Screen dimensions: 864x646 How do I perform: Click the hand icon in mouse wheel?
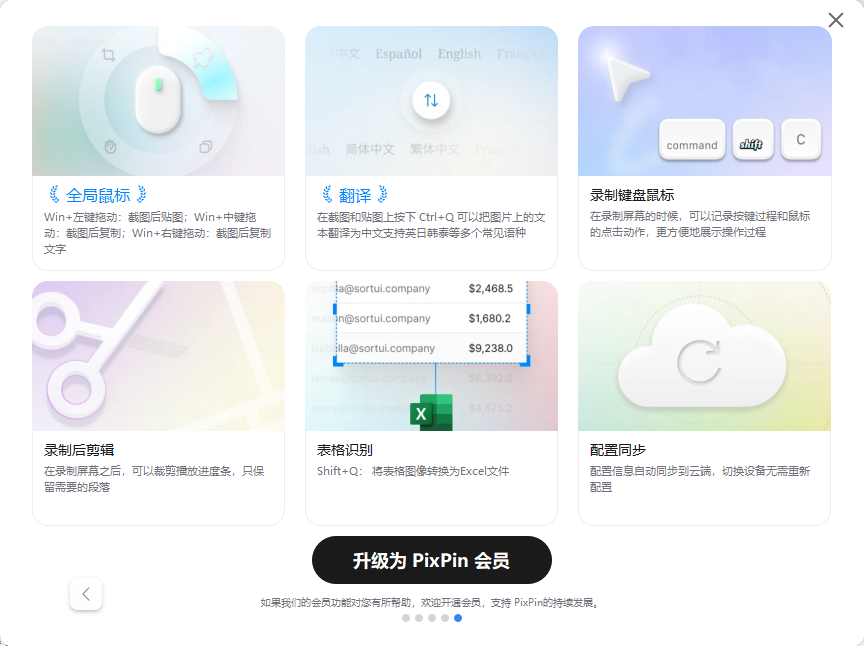pyautogui.click(x=111, y=147)
